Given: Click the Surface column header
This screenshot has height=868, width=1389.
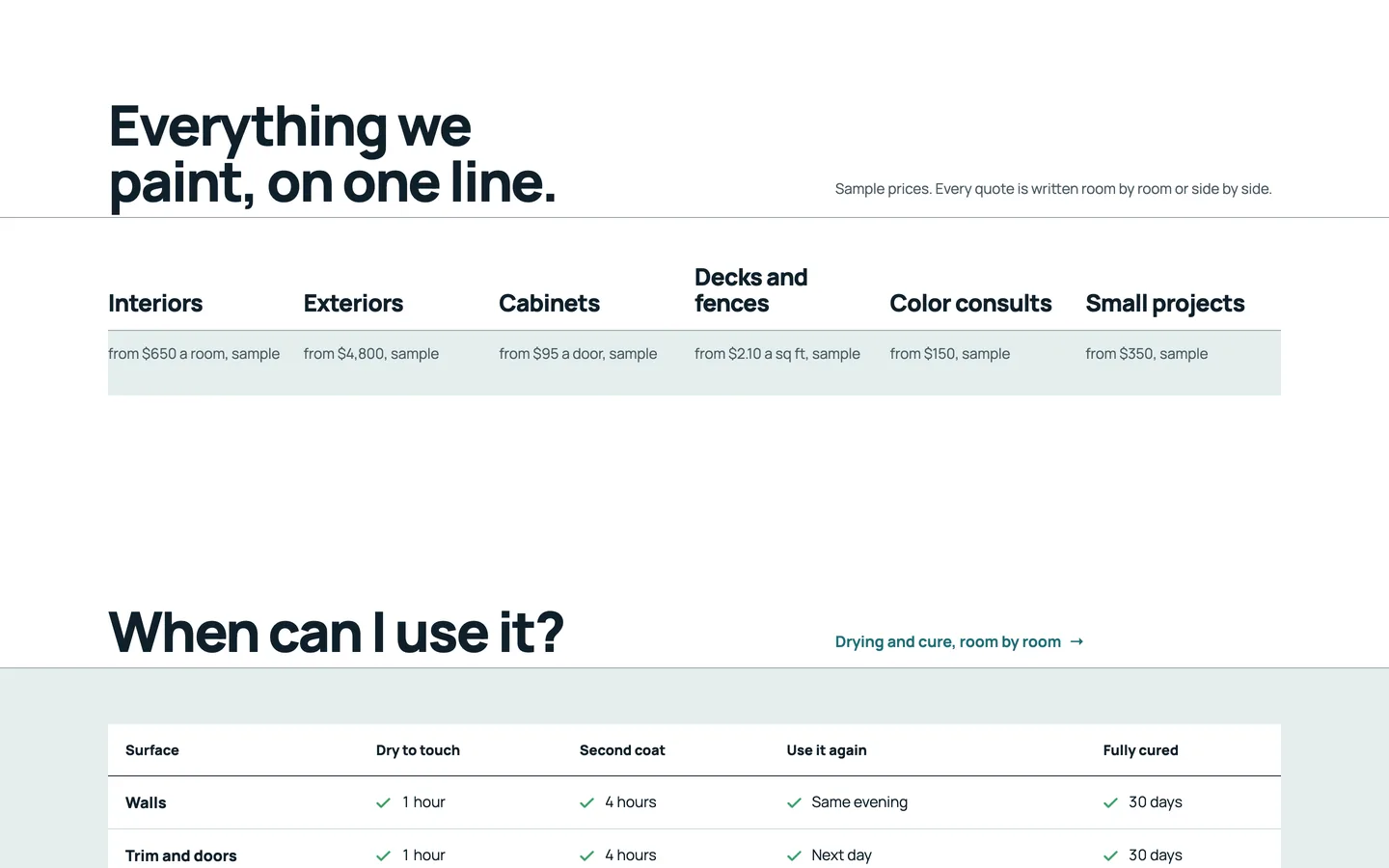Looking at the screenshot, I should pos(152,750).
